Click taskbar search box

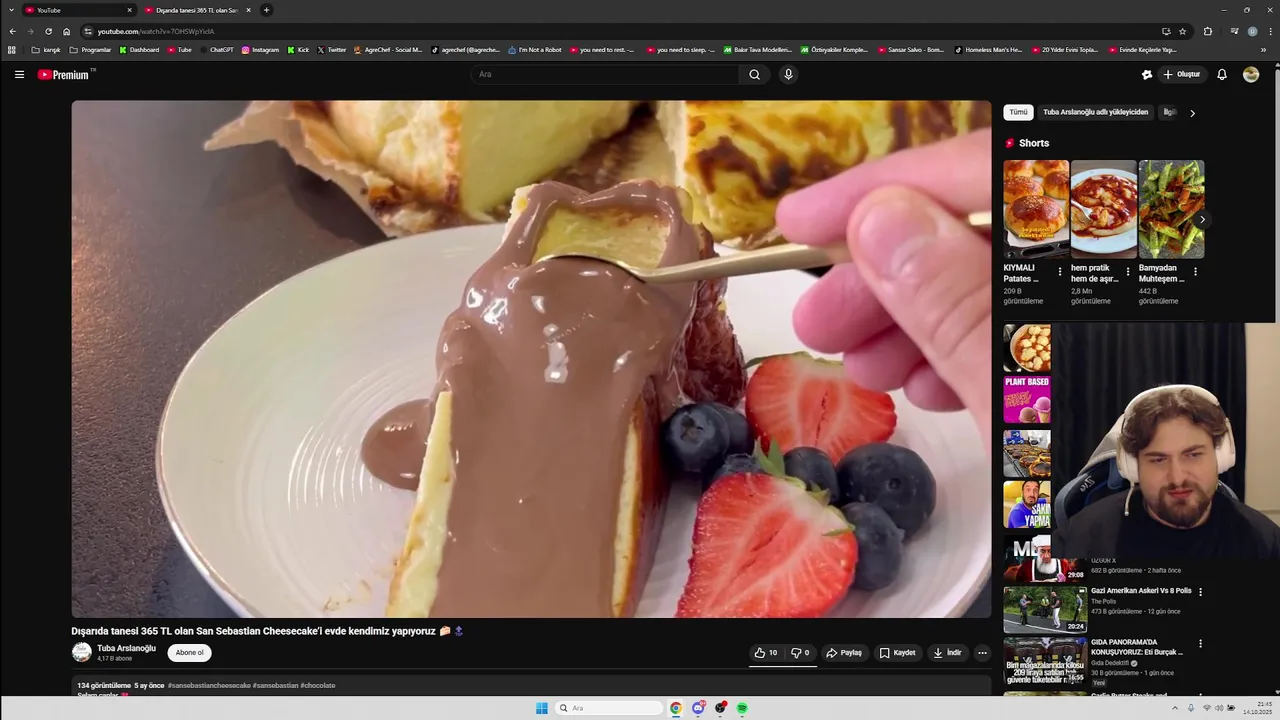tap(610, 708)
